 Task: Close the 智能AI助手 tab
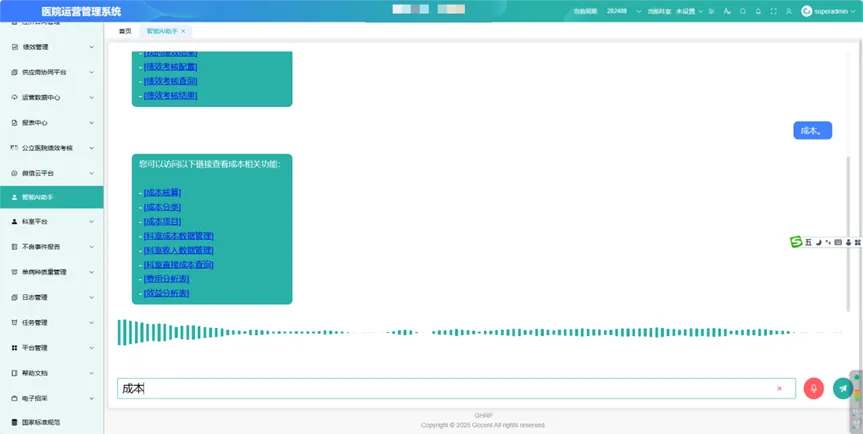click(x=183, y=32)
